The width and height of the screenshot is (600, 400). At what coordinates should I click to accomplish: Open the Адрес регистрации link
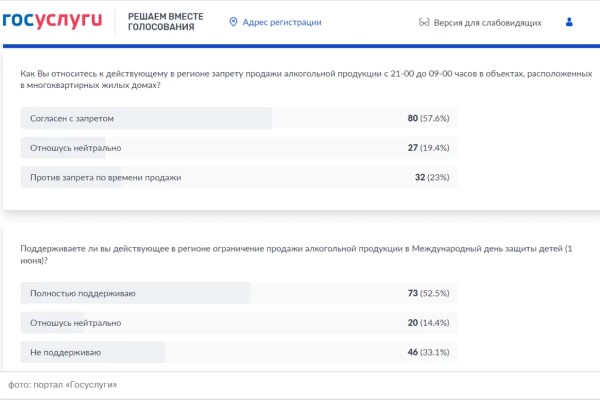point(281,22)
